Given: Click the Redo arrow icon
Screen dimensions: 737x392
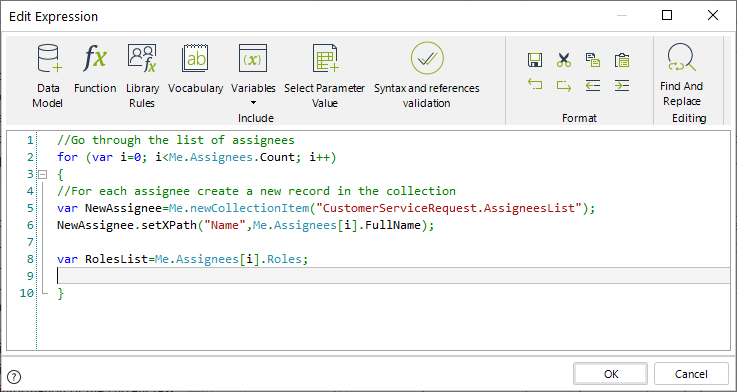Looking at the screenshot, I should pyautogui.click(x=564, y=86).
